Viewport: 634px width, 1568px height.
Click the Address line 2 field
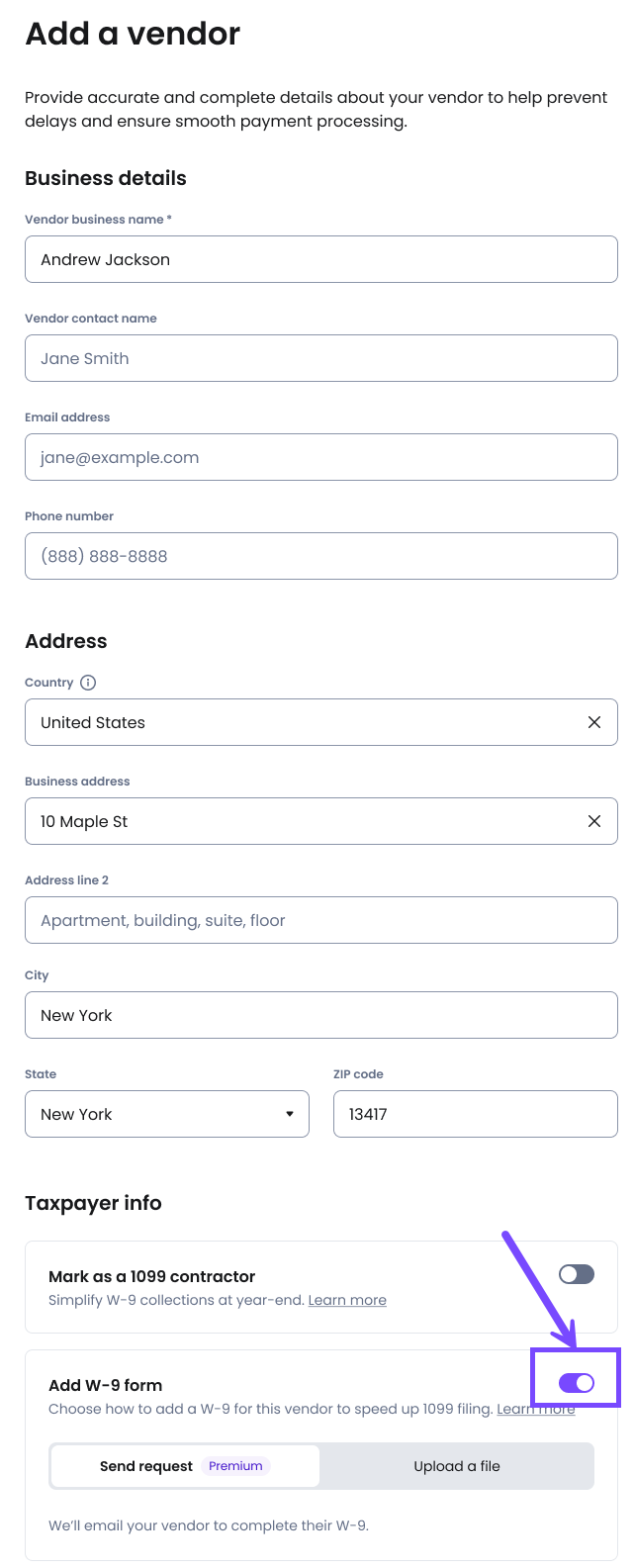pos(321,920)
